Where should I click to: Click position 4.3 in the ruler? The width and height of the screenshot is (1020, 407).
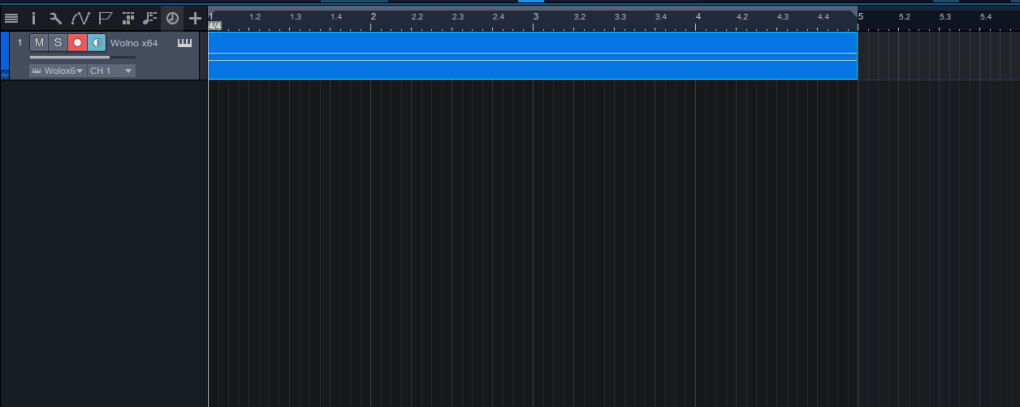(783, 17)
